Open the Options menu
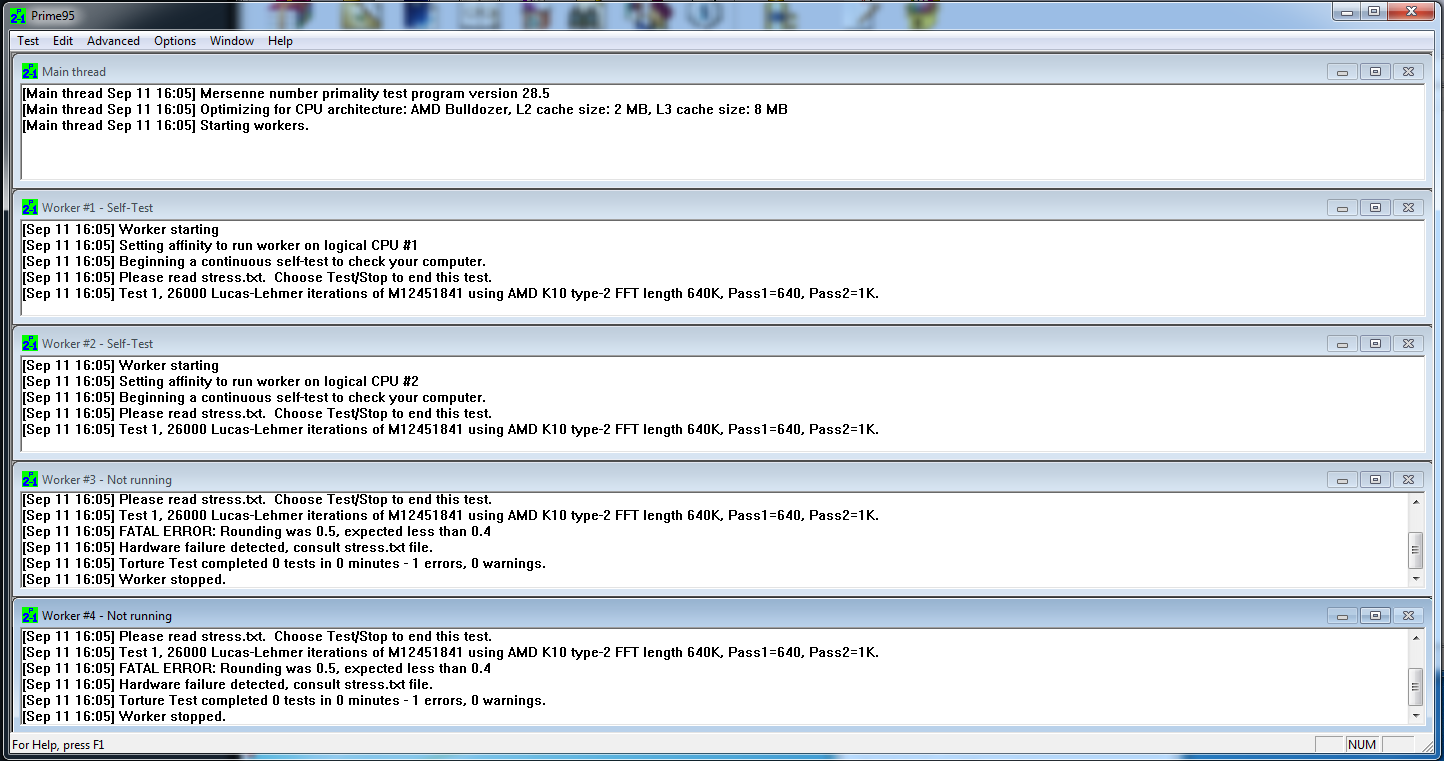The image size is (1444, 761). 175,41
